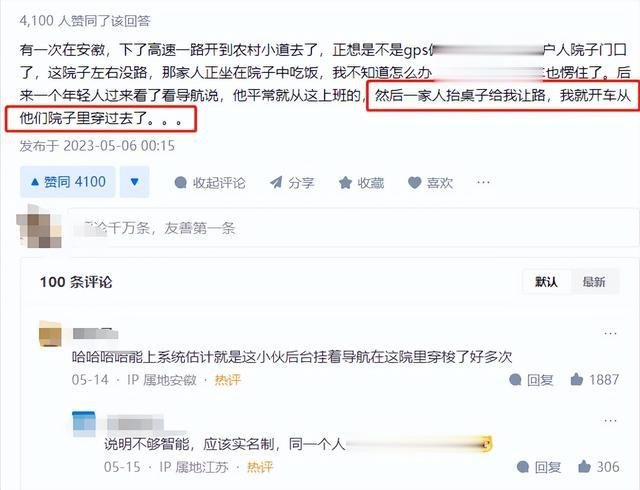
Task: Reply to the first comment from 安徽
Action: pos(531,380)
